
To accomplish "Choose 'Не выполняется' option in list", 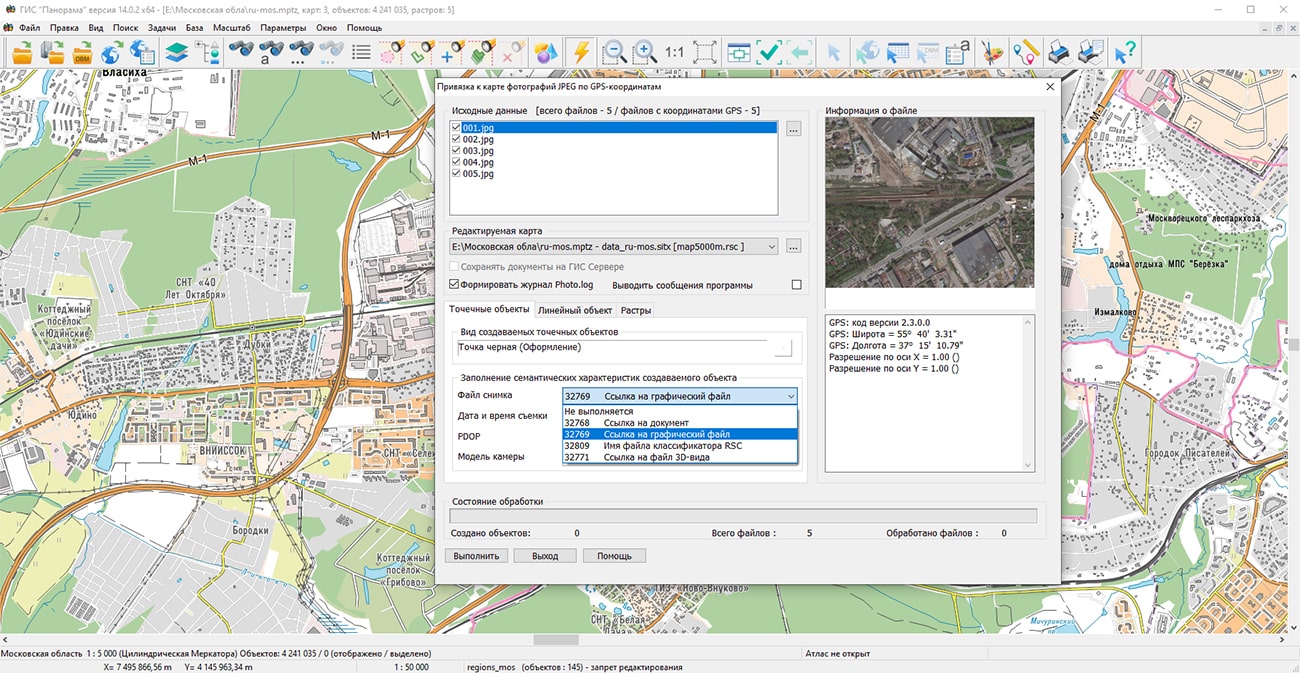I will (x=600, y=411).
